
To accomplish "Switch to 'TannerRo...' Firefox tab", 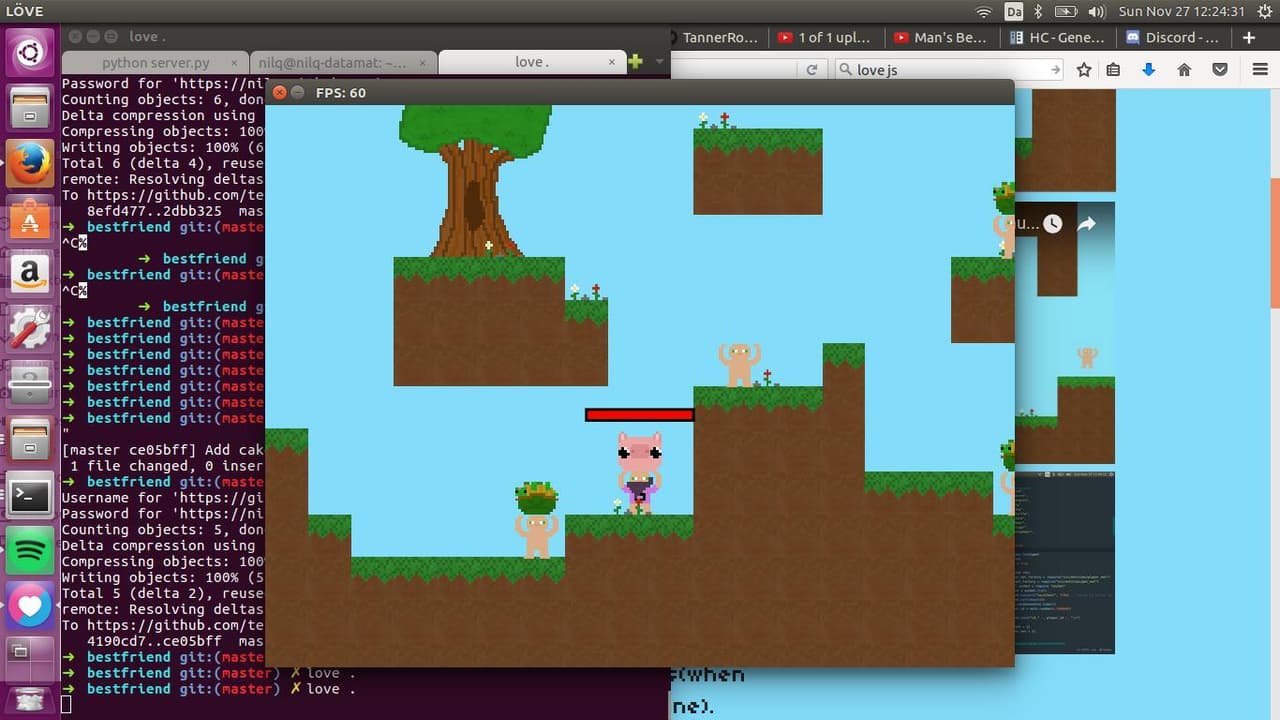I will tap(720, 38).
